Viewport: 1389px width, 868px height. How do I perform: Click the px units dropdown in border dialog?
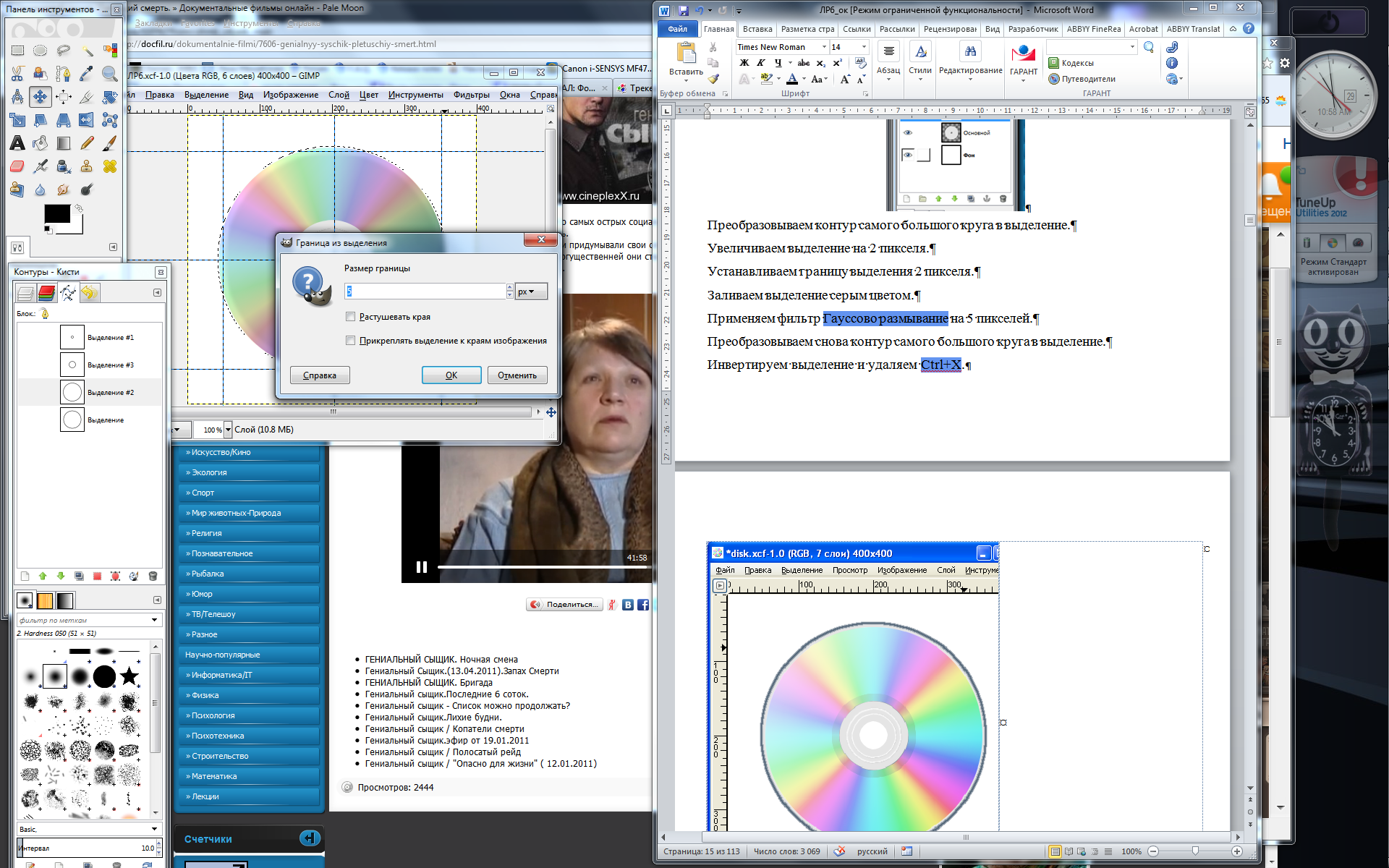pos(531,292)
